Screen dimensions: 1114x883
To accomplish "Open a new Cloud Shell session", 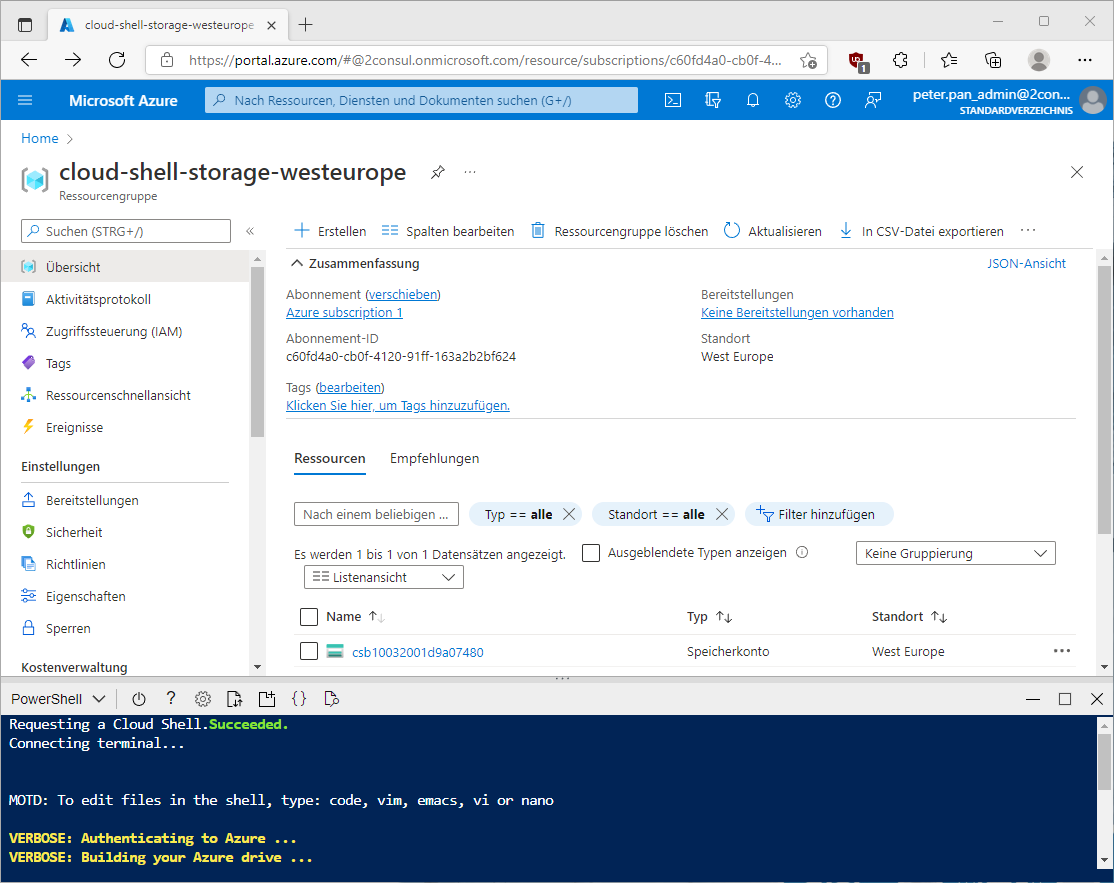I will (x=266, y=699).
